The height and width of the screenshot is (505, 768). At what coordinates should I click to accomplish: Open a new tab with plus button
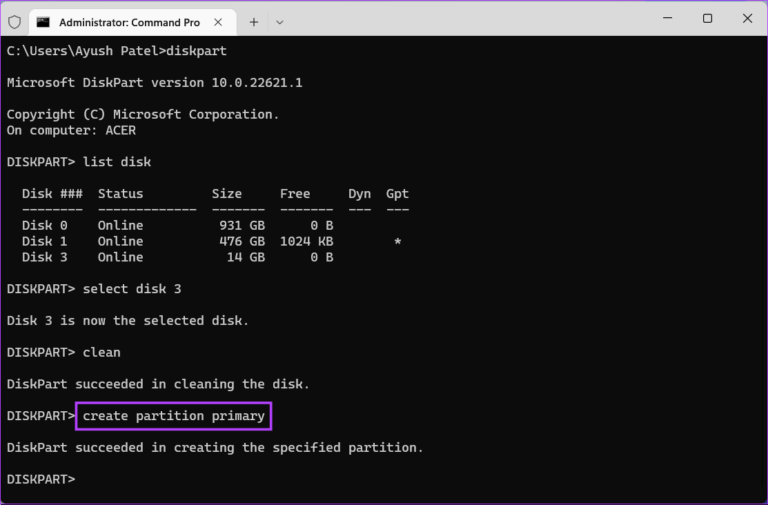254,22
